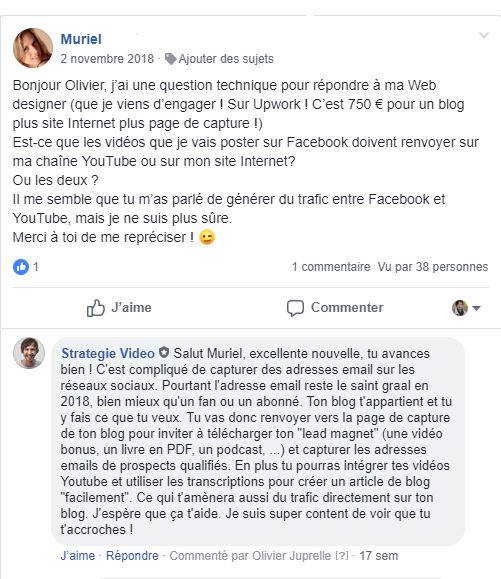
Task: Open the post date 2 novembre 2018
Action: [x=107, y=59]
